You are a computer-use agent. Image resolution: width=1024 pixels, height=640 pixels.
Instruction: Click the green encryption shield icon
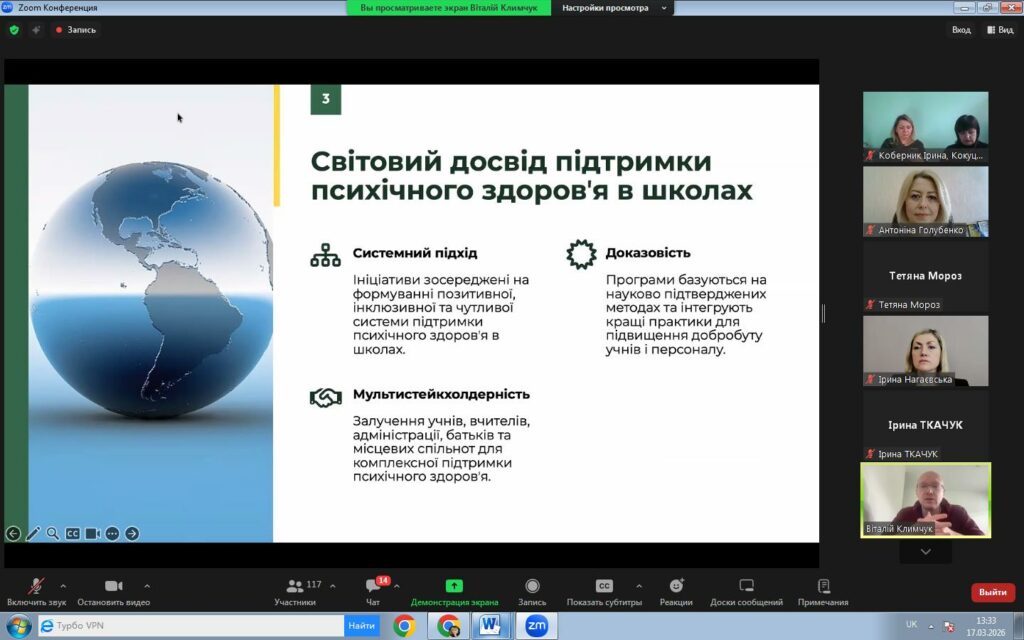(x=14, y=30)
